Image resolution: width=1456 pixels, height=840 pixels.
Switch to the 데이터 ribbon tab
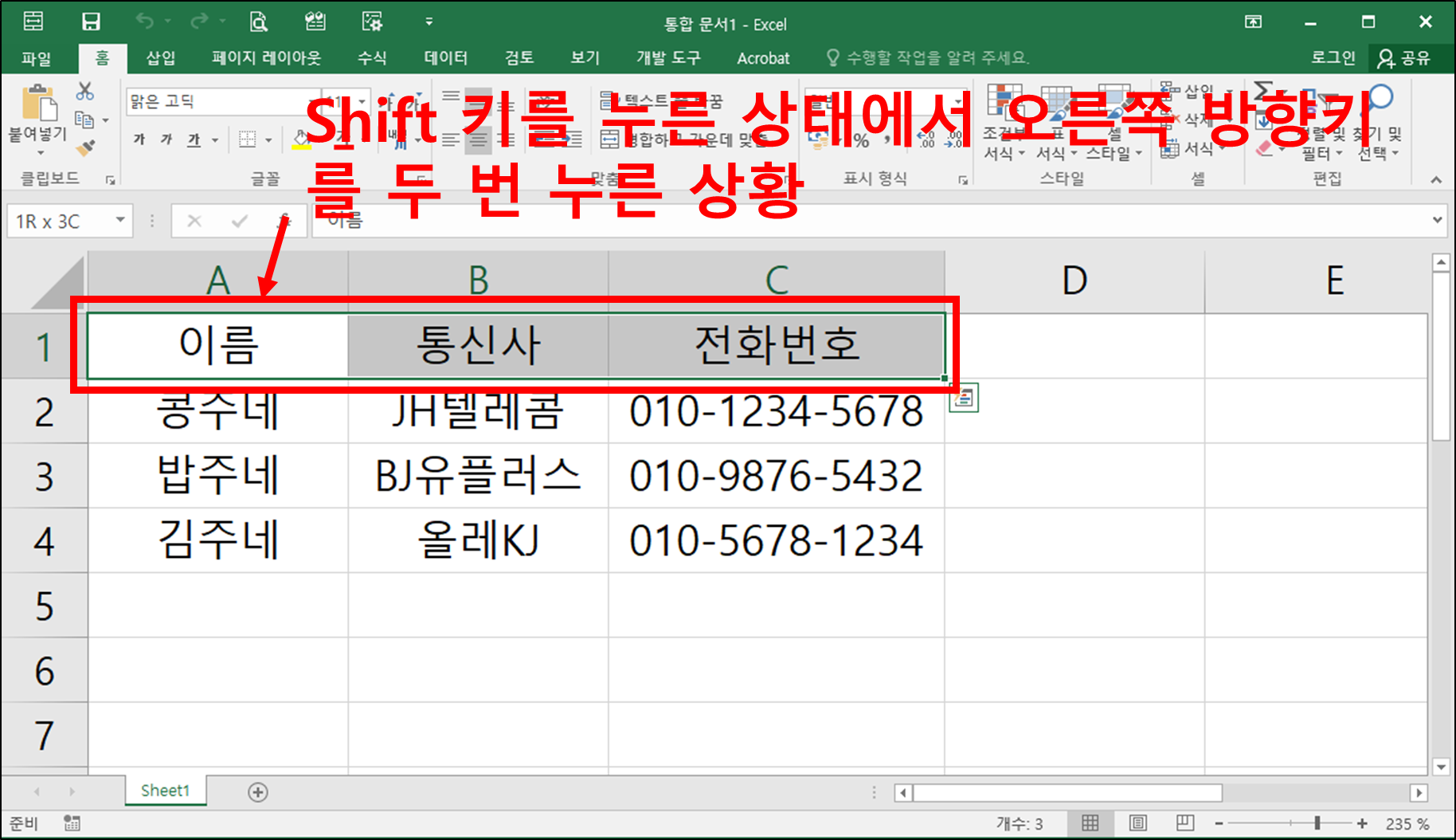coord(445,57)
